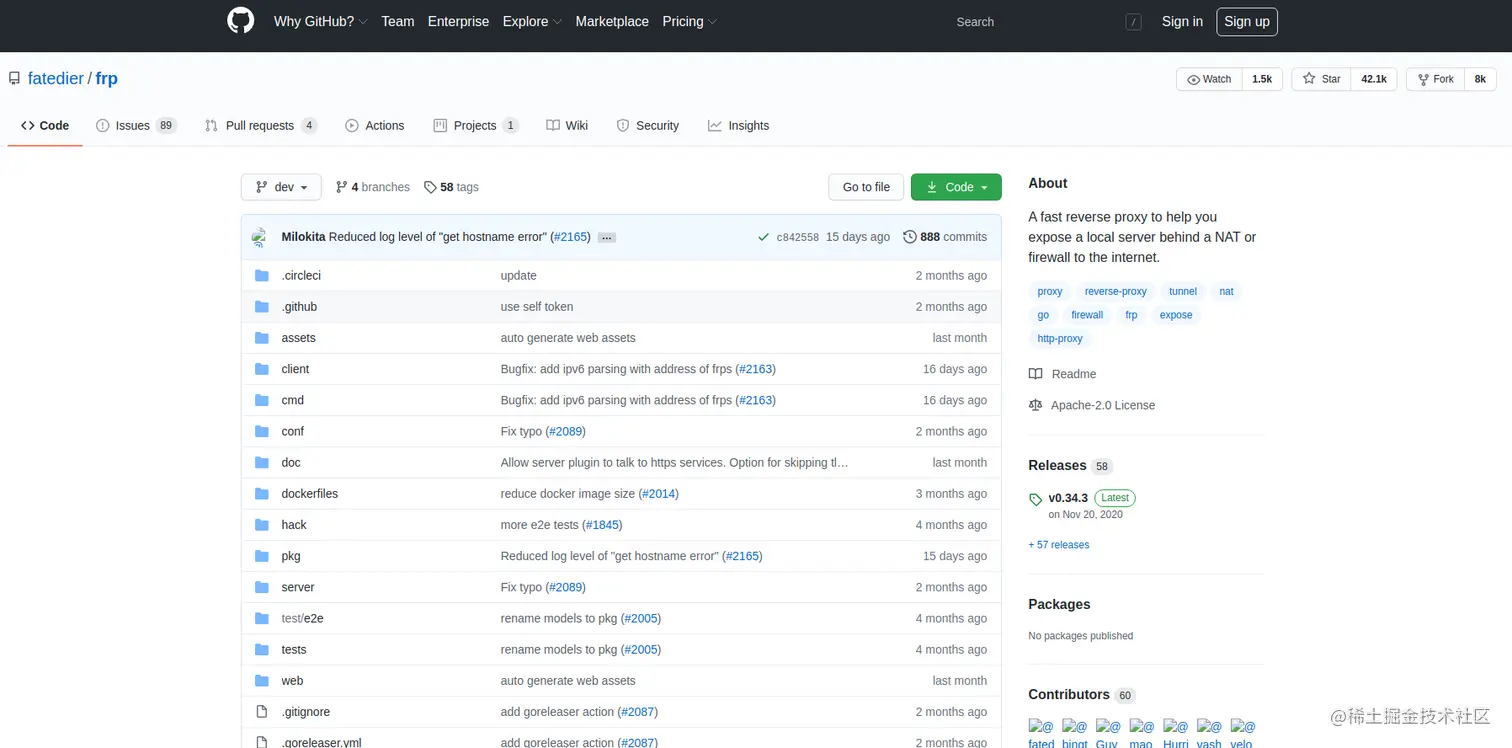Open the 888 commits history link

pos(944,237)
